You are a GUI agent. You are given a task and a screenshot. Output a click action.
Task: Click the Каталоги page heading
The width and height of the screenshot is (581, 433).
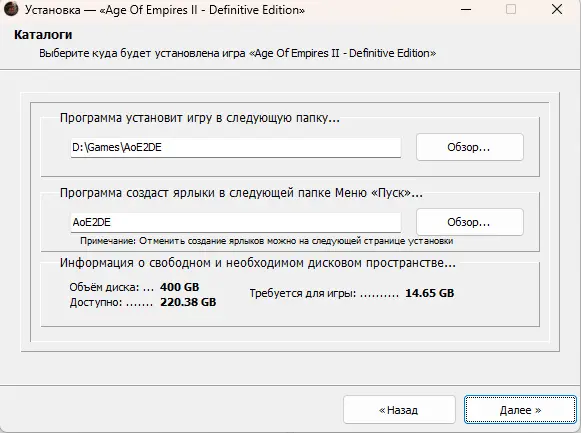[43, 35]
